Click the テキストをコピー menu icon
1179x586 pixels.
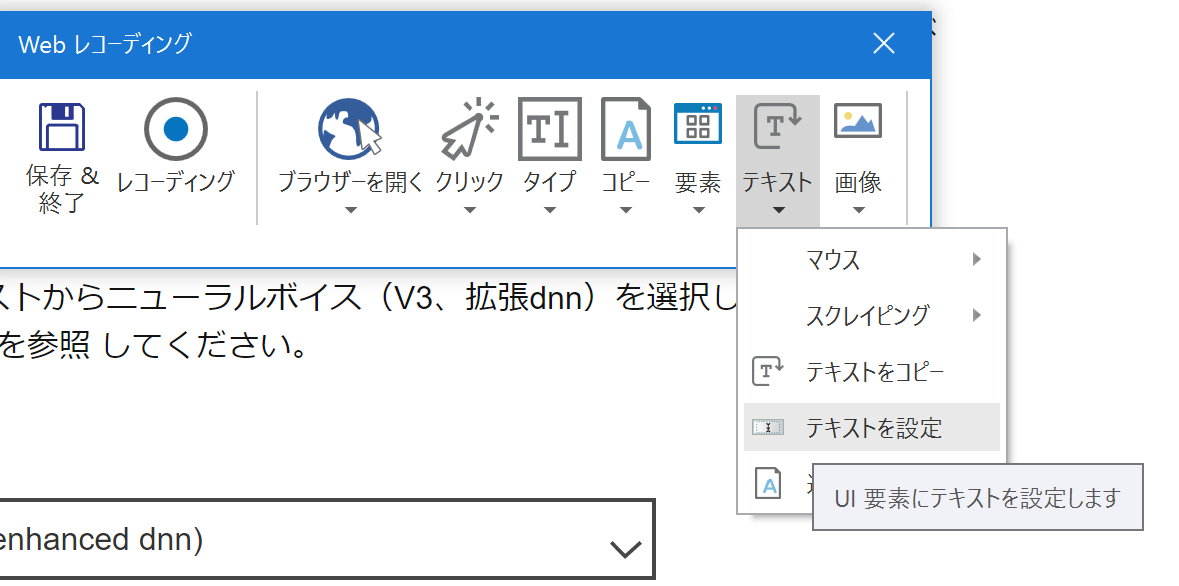768,372
